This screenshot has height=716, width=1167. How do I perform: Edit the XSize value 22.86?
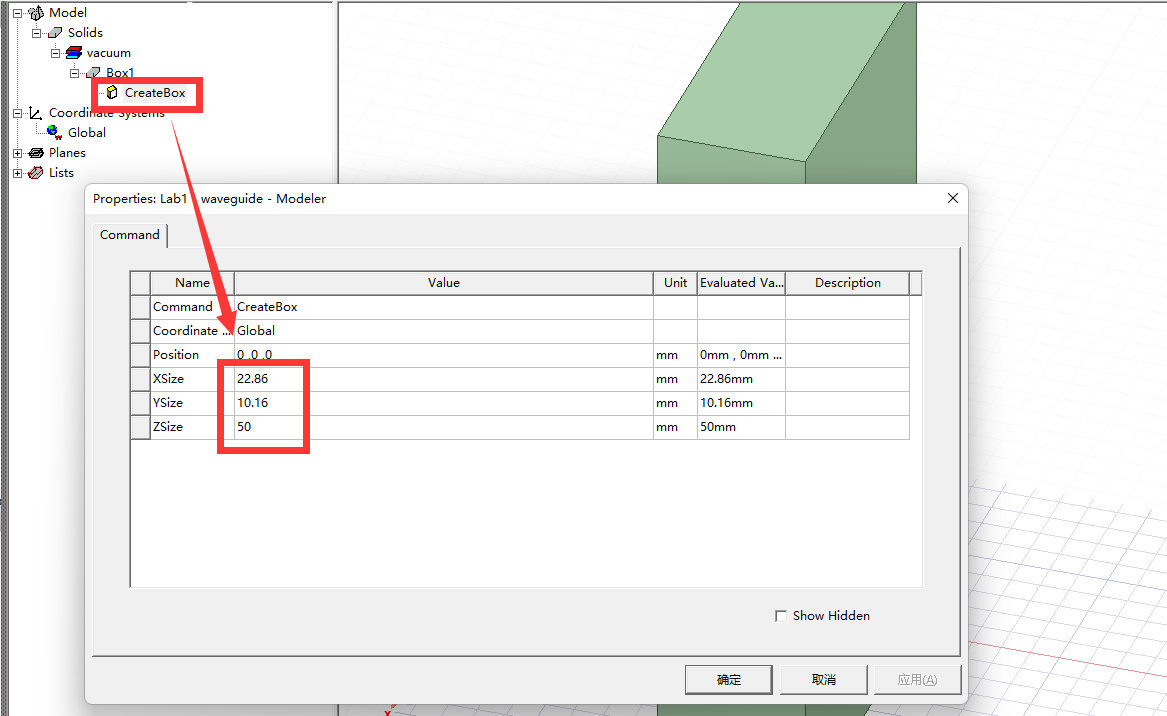444,379
